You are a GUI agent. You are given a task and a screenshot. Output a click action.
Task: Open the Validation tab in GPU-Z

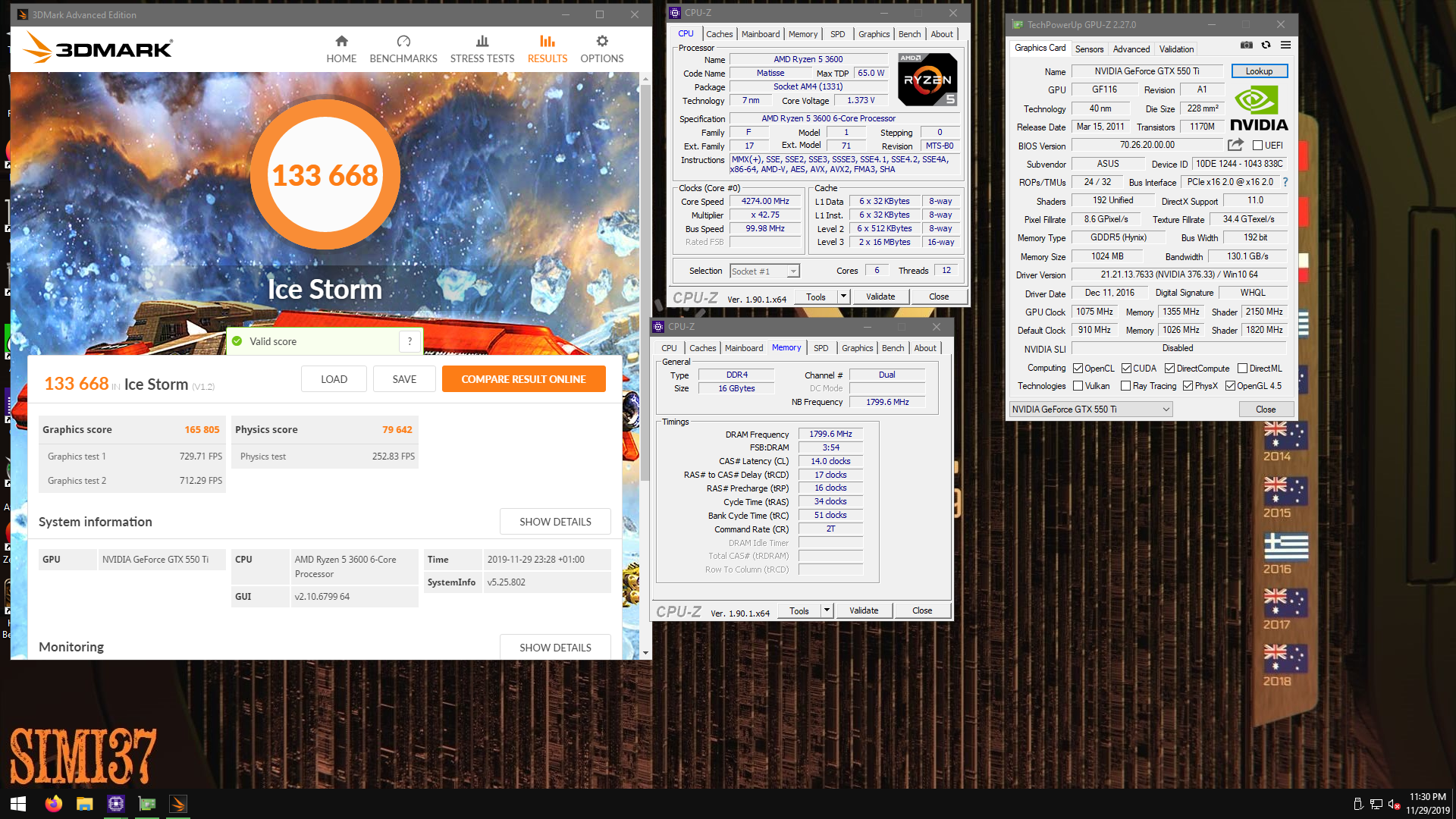1176,49
